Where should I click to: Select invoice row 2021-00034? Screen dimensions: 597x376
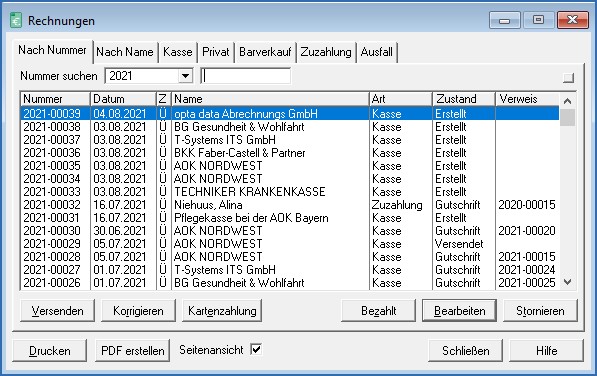[290, 178]
